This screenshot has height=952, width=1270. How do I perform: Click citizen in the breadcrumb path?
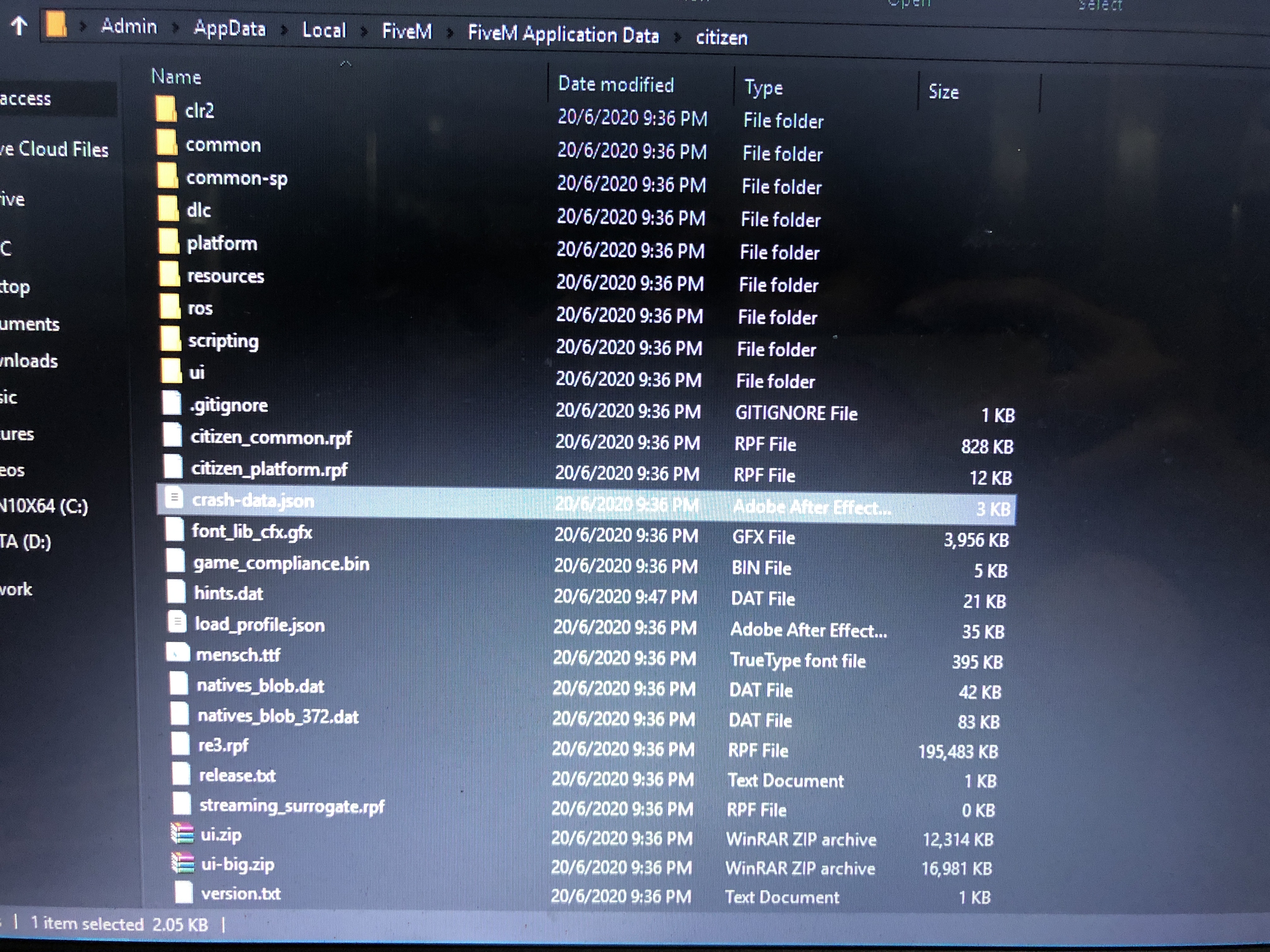722,38
